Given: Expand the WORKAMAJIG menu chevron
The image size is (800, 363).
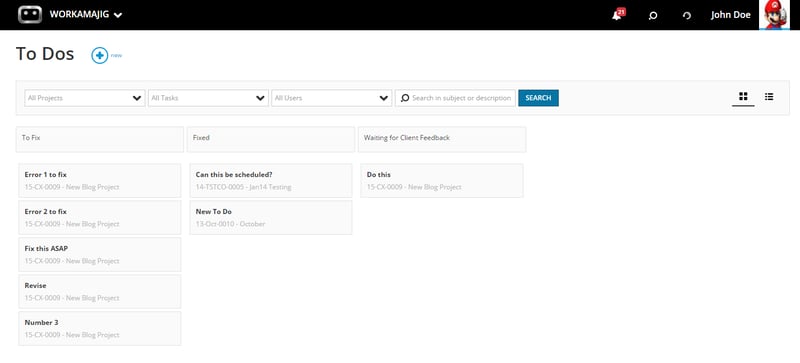Looking at the screenshot, I should 118,15.
